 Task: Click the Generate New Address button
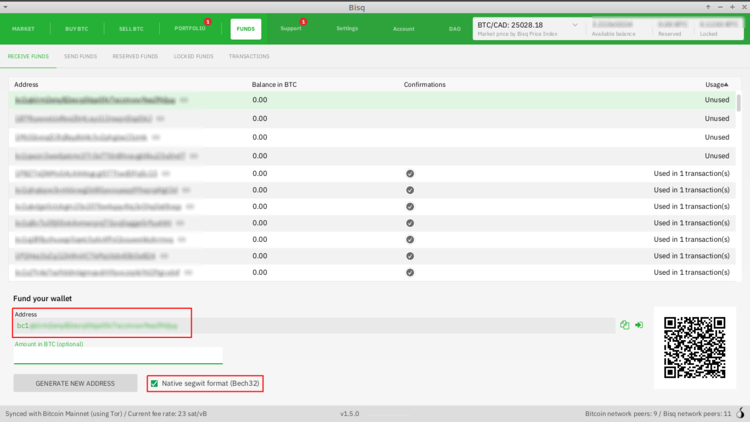pyautogui.click(x=75, y=383)
